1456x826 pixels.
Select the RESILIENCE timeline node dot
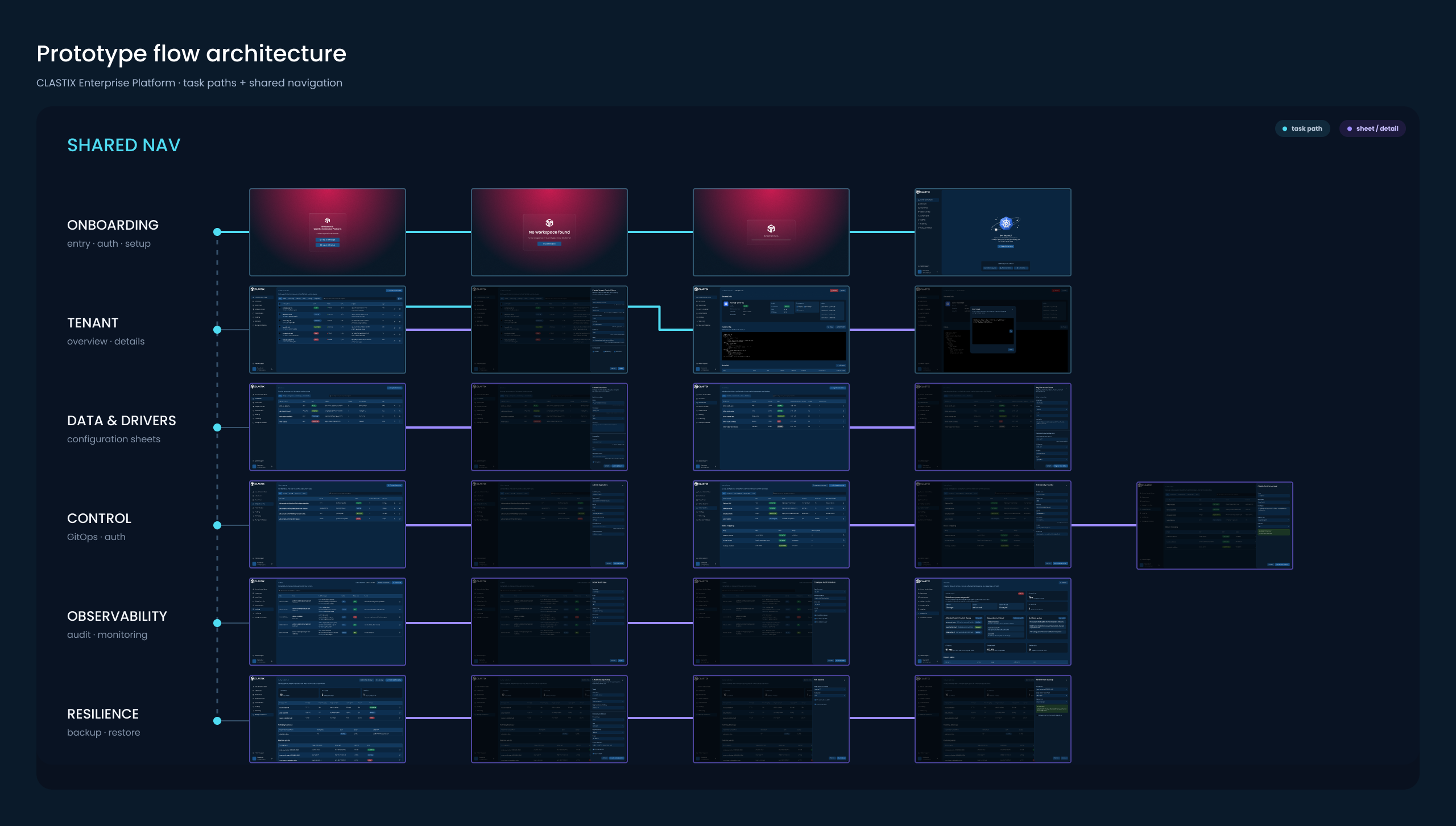[217, 721]
